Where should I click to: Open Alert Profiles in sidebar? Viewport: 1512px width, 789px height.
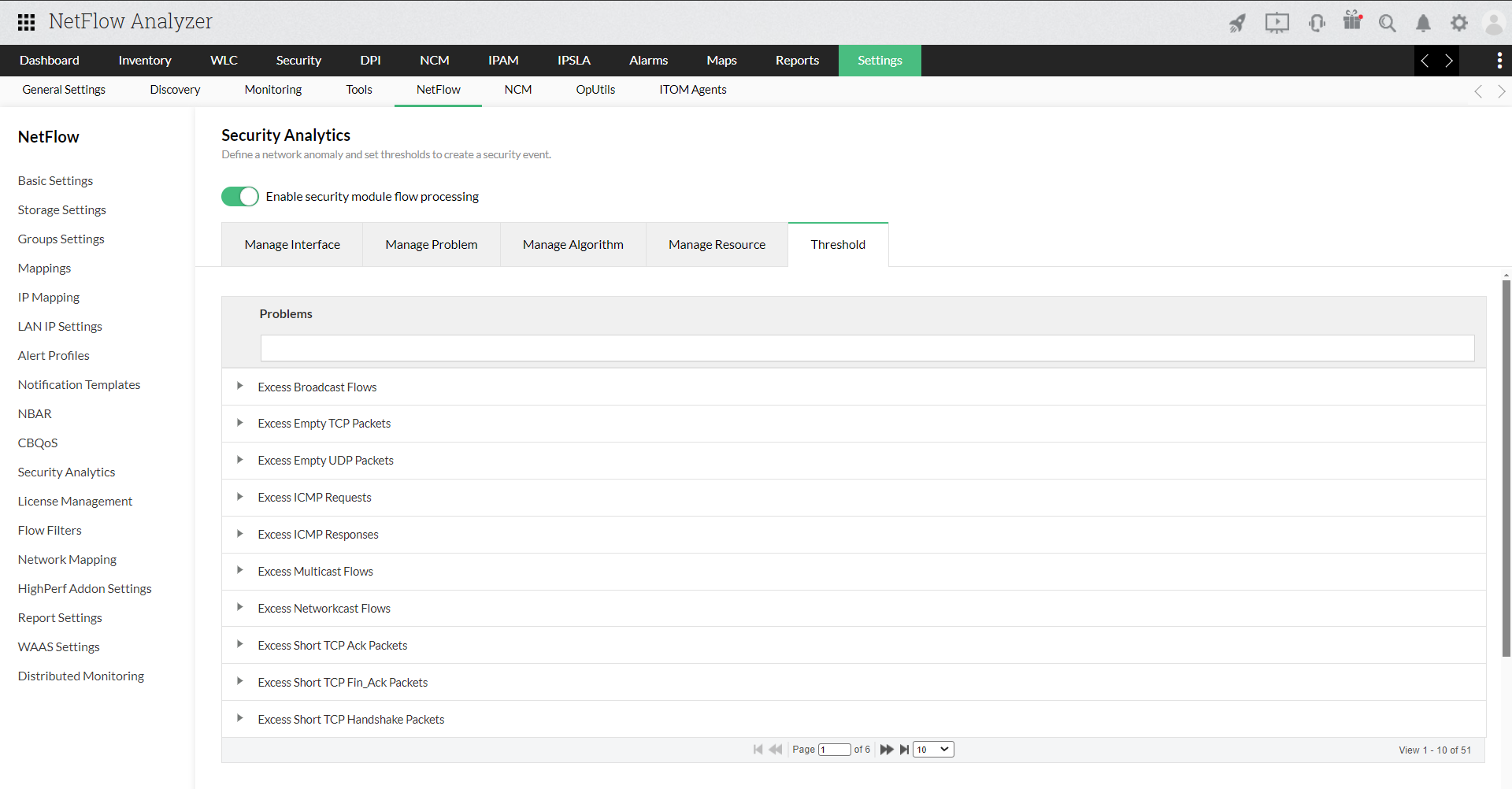click(54, 356)
